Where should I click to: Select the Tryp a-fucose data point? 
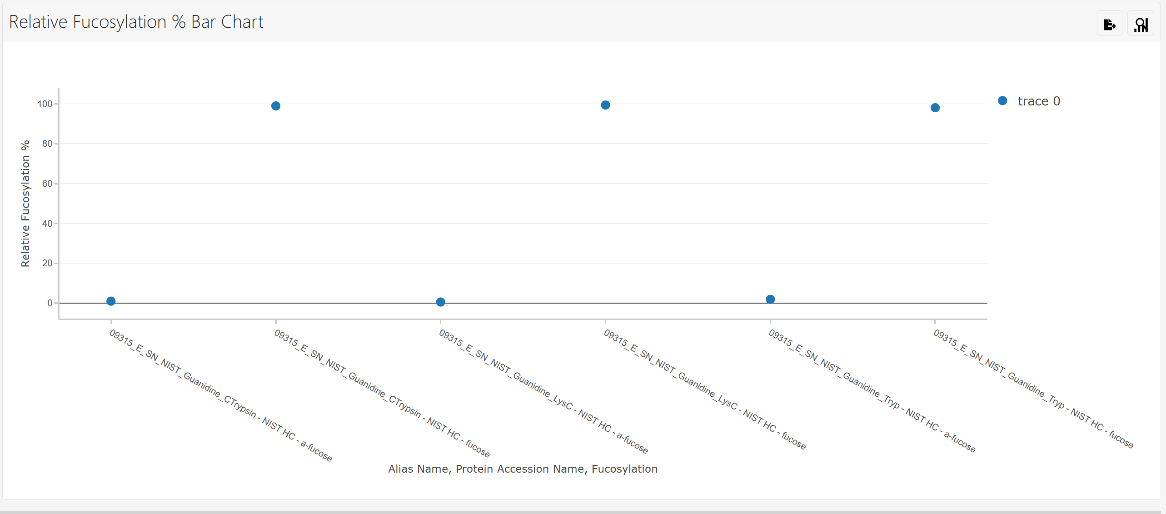click(770, 299)
